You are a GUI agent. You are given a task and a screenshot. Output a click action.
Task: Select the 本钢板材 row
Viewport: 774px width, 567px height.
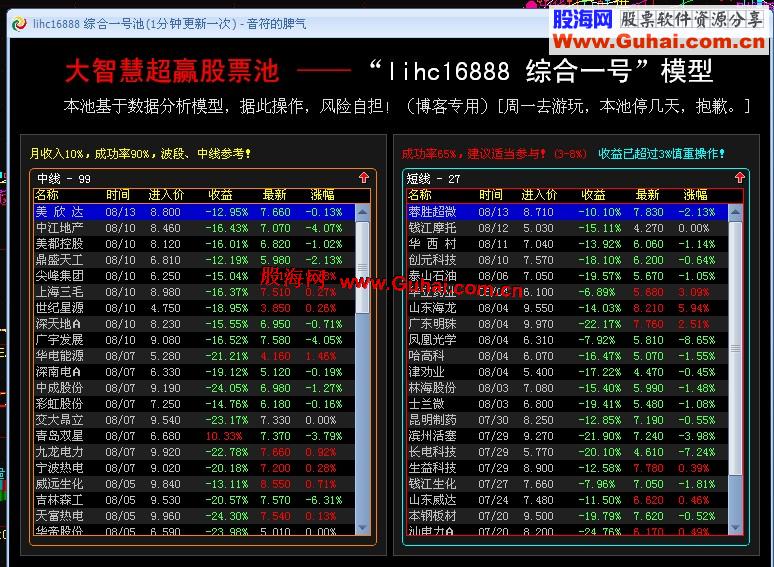coord(568,516)
